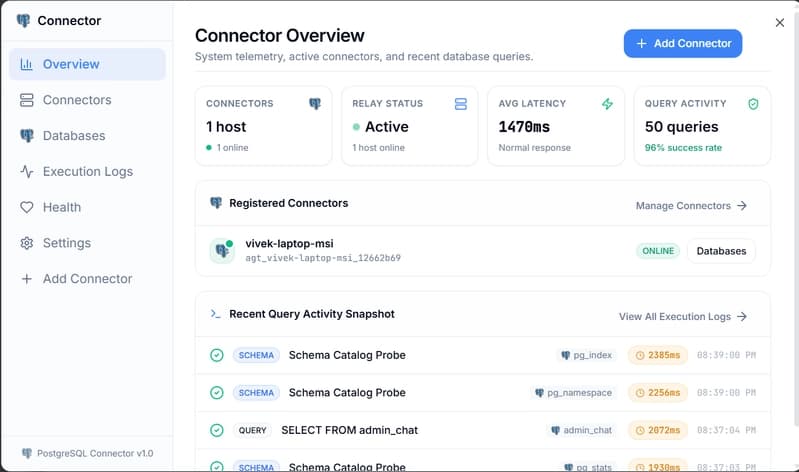799x472 pixels.
Task: Click the pulse icon beside Execution Logs
Action: click(x=26, y=171)
